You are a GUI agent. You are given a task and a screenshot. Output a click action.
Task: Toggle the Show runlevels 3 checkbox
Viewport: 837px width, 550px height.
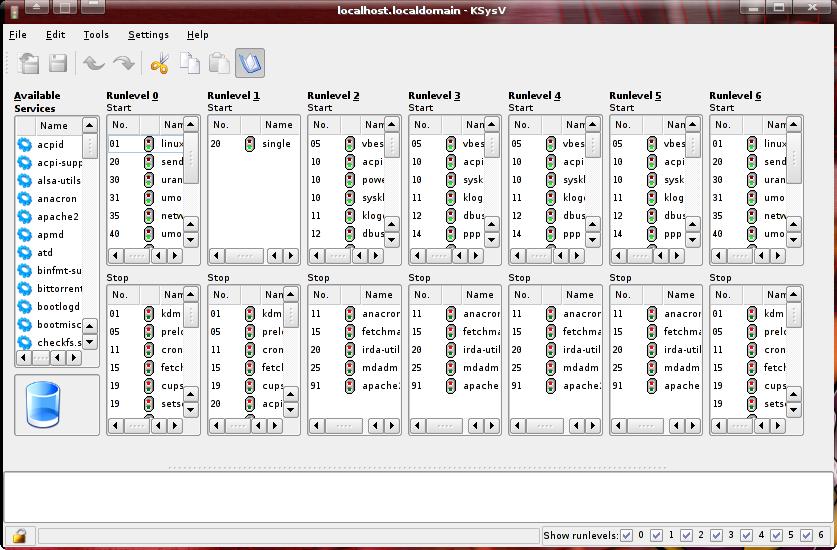click(717, 536)
